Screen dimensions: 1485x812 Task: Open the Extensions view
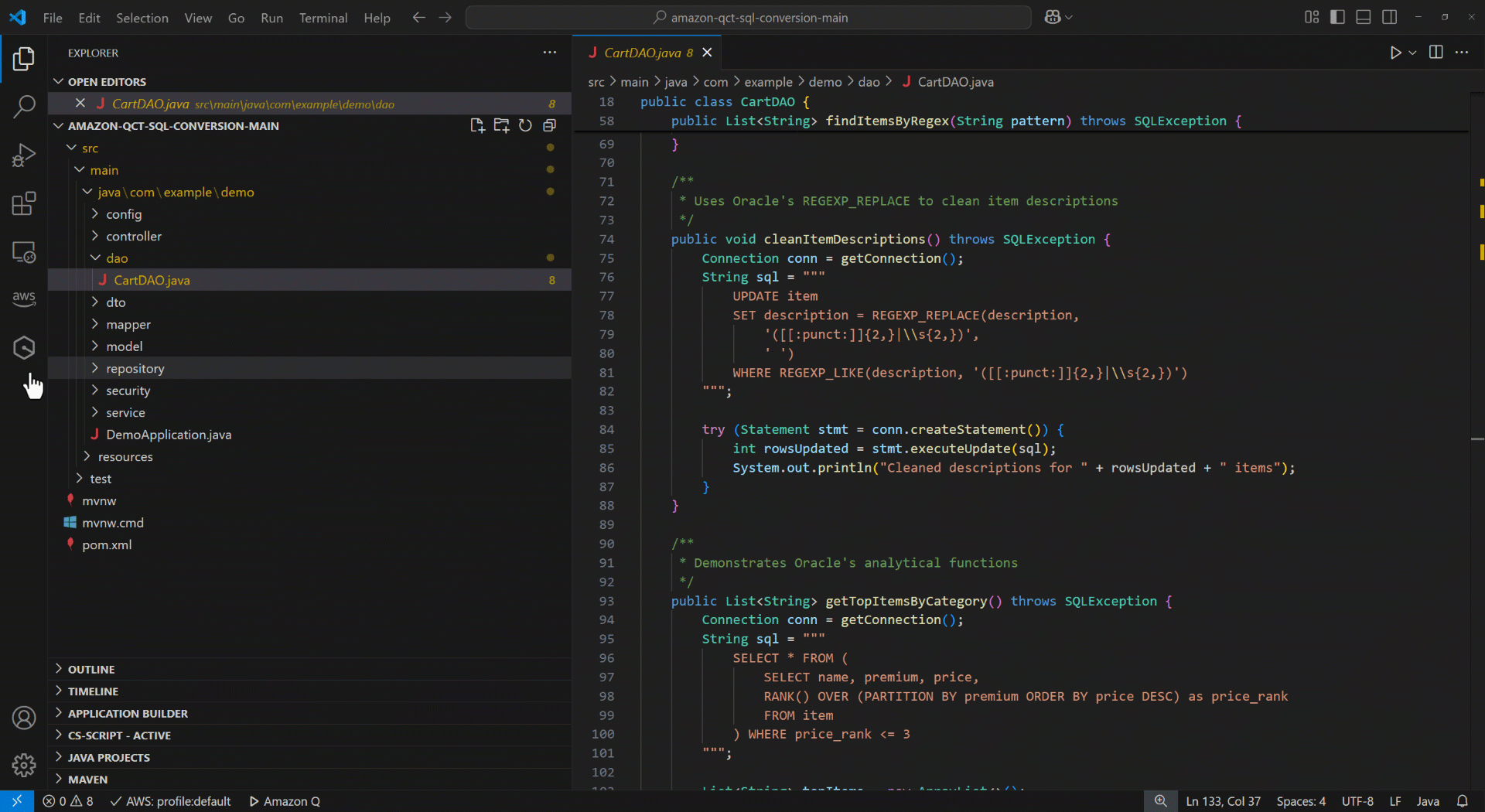tap(24, 204)
